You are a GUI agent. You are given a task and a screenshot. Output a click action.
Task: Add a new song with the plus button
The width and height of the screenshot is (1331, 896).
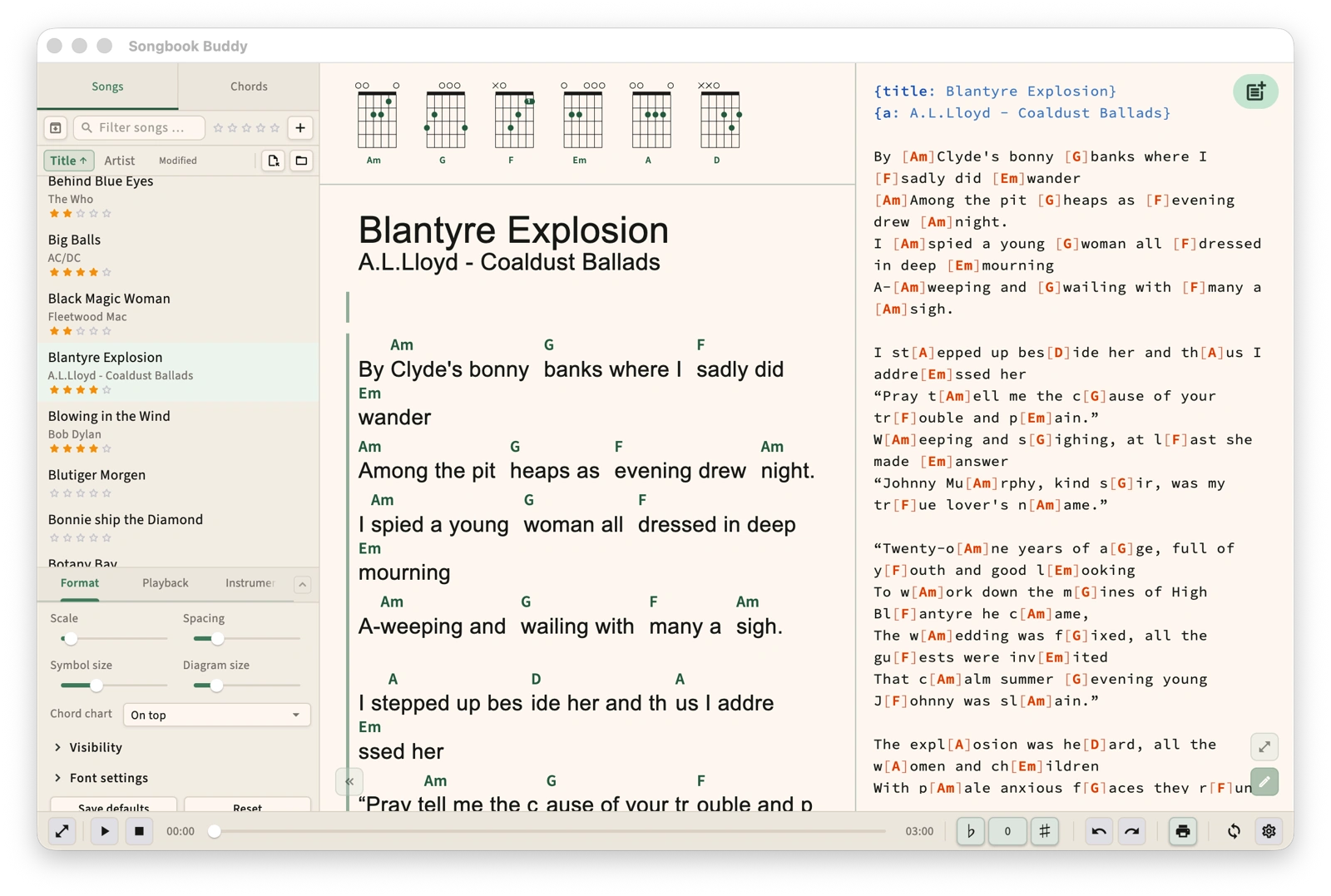(x=300, y=127)
